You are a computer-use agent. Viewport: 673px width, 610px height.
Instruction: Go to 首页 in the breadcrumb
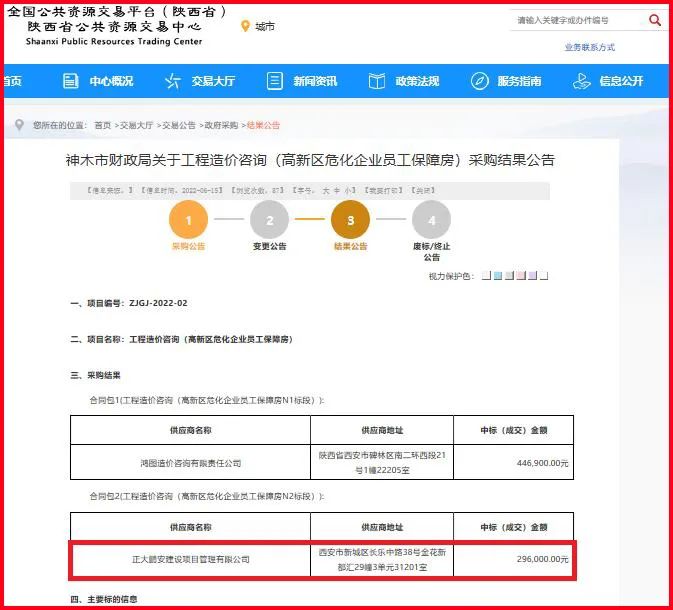point(103,126)
